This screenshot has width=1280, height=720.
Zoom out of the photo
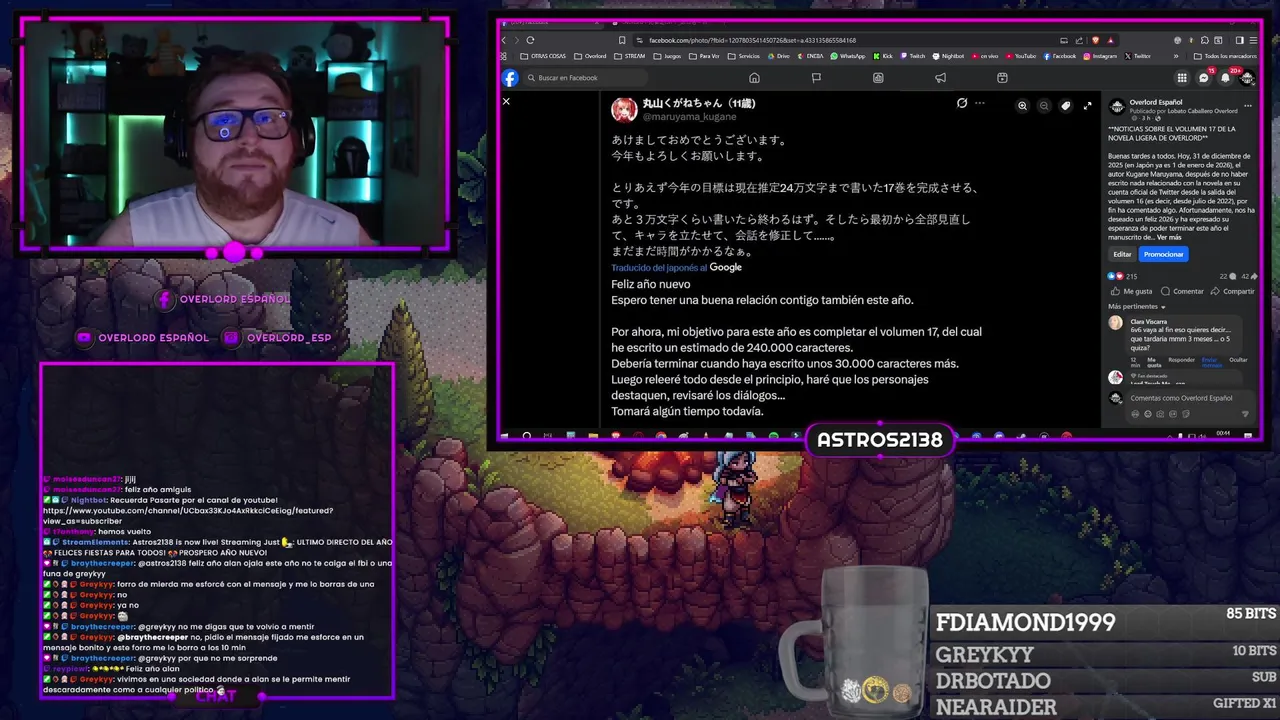(1044, 105)
